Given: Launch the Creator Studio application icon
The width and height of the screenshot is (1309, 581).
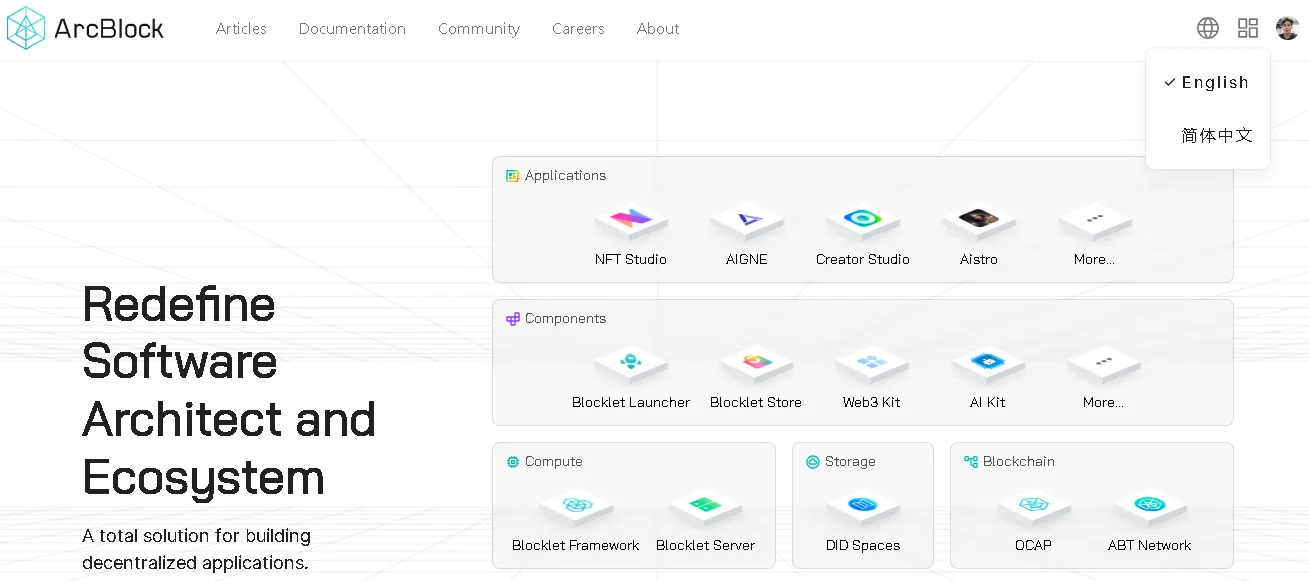Looking at the screenshot, I should (x=862, y=221).
